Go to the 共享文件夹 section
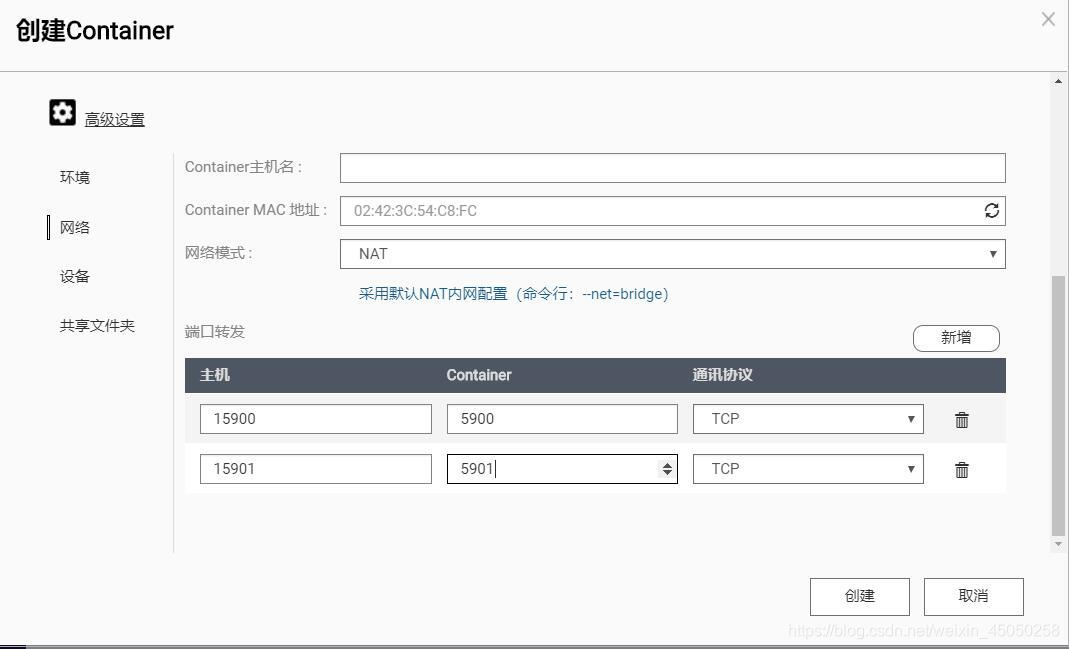The height and width of the screenshot is (649, 1069). tap(97, 326)
